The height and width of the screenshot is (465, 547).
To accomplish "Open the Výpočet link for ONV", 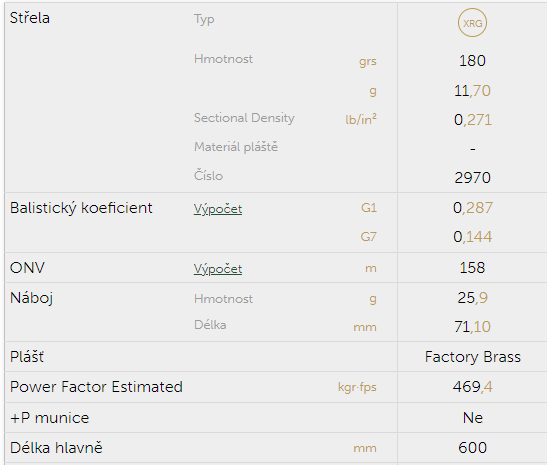I will (x=218, y=269).
